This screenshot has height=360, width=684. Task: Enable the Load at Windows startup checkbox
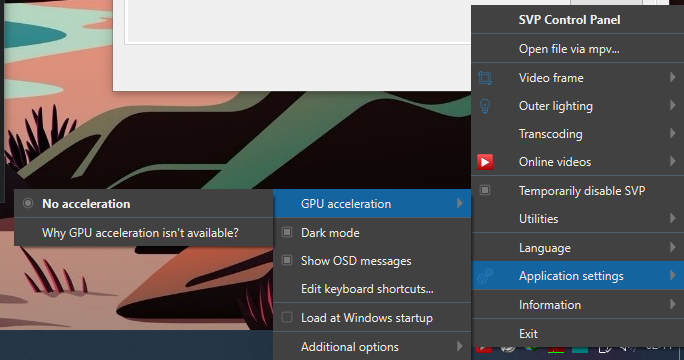pyautogui.click(x=287, y=317)
